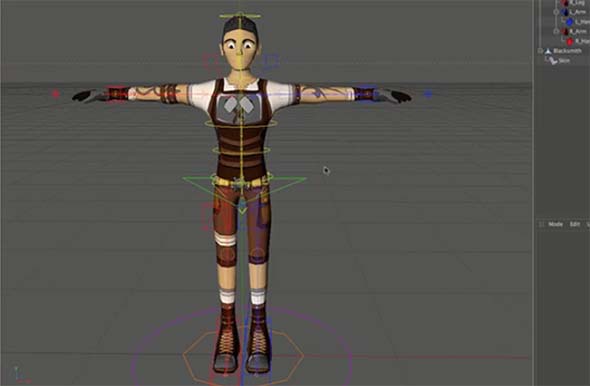Select red dot controller beyond the hand
Image resolution: width=590 pixels, height=386 pixels.
point(56,94)
